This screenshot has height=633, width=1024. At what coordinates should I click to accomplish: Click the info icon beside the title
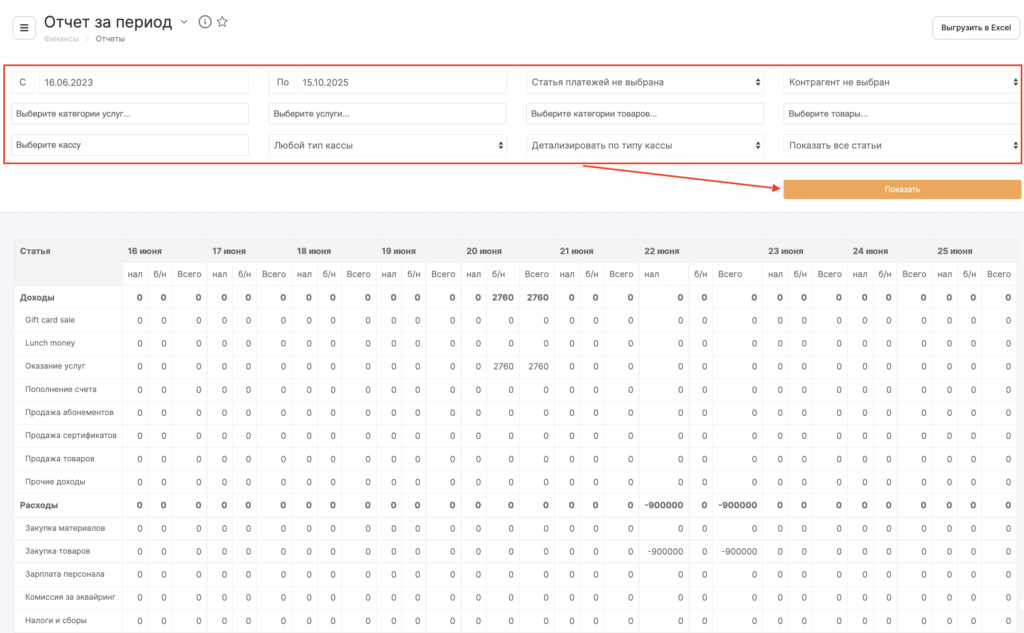click(x=205, y=22)
